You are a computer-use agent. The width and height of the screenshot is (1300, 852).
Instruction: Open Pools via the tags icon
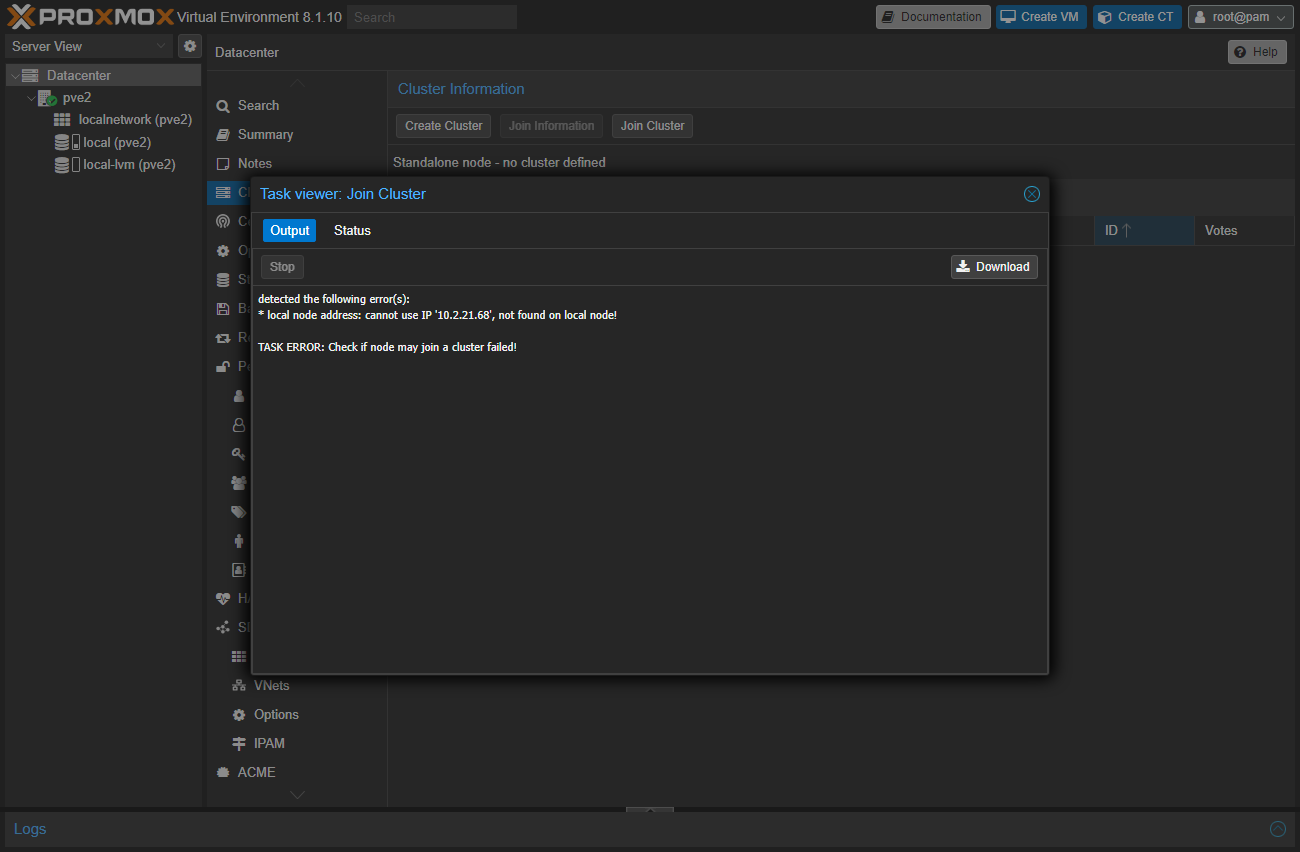239,511
